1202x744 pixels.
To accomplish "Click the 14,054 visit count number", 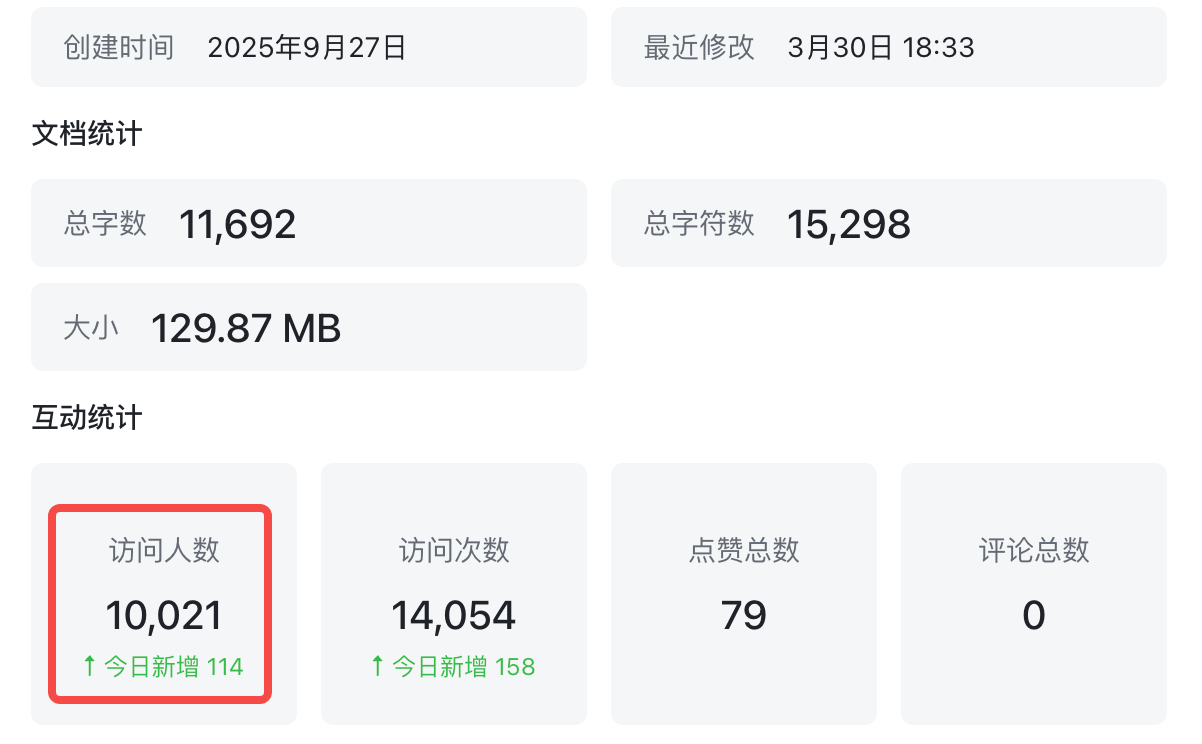I will pyautogui.click(x=453, y=615).
